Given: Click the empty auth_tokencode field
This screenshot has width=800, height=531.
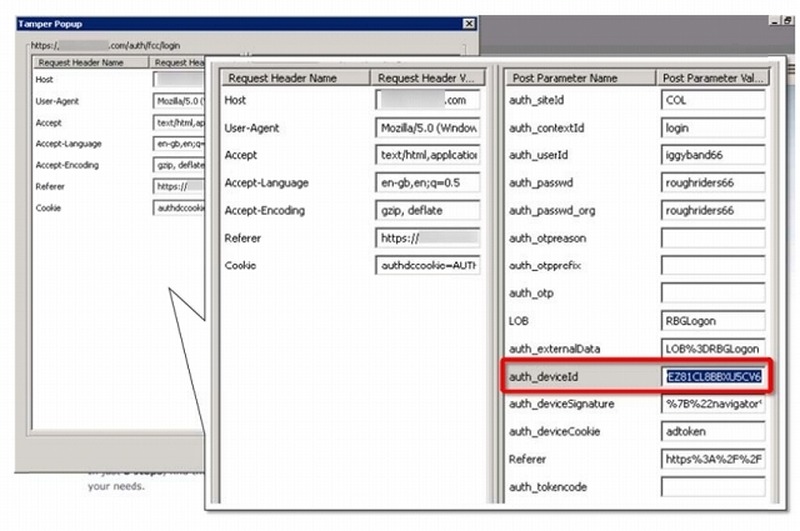Looking at the screenshot, I should [x=713, y=487].
